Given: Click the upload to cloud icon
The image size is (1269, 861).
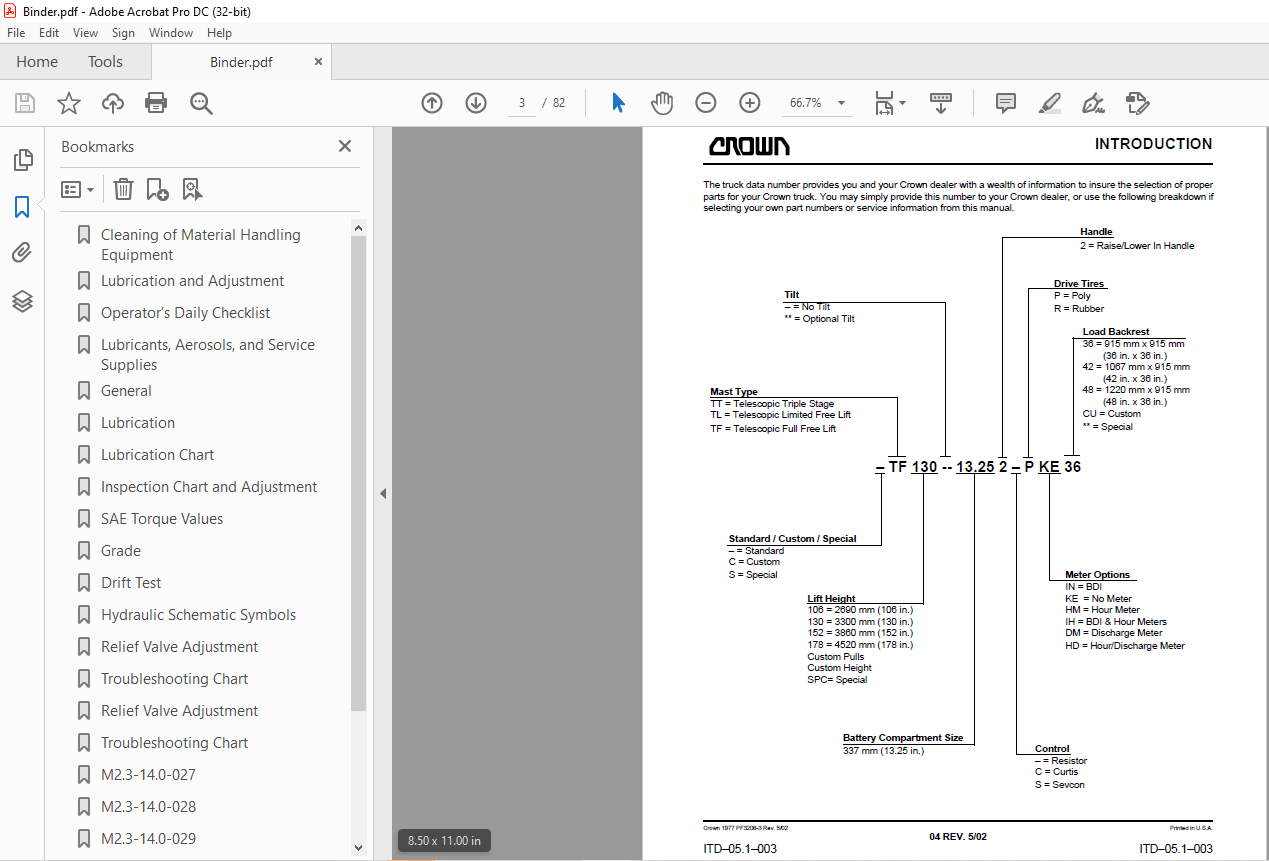Looking at the screenshot, I should (x=113, y=103).
